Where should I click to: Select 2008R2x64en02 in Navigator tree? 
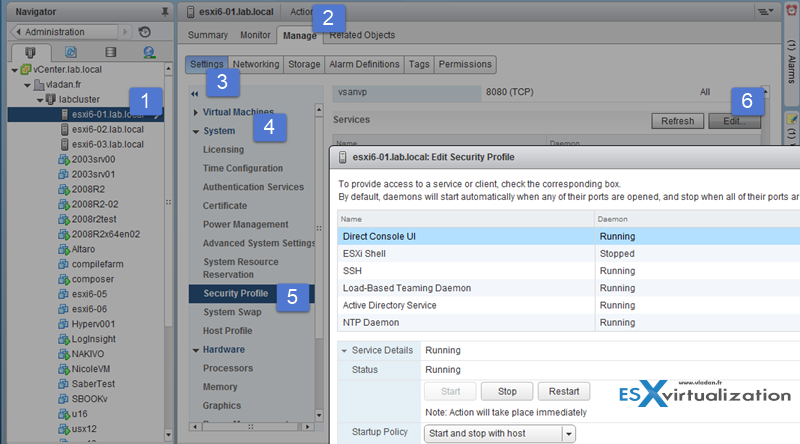pos(106,234)
